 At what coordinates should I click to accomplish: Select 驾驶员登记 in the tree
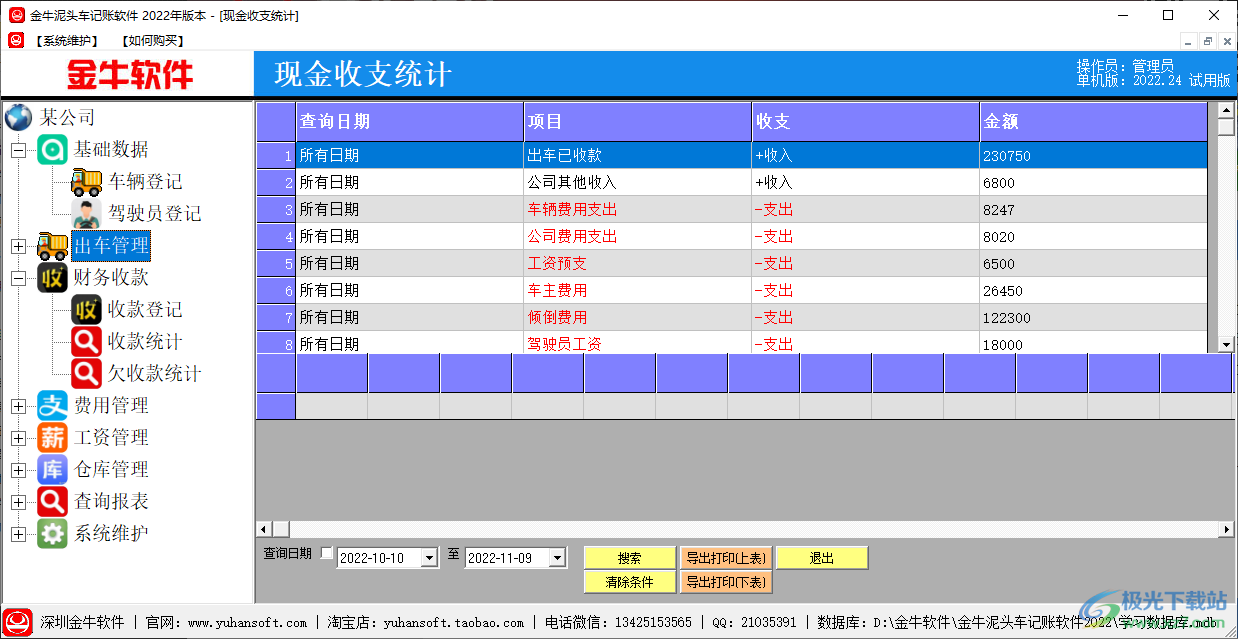click(154, 214)
